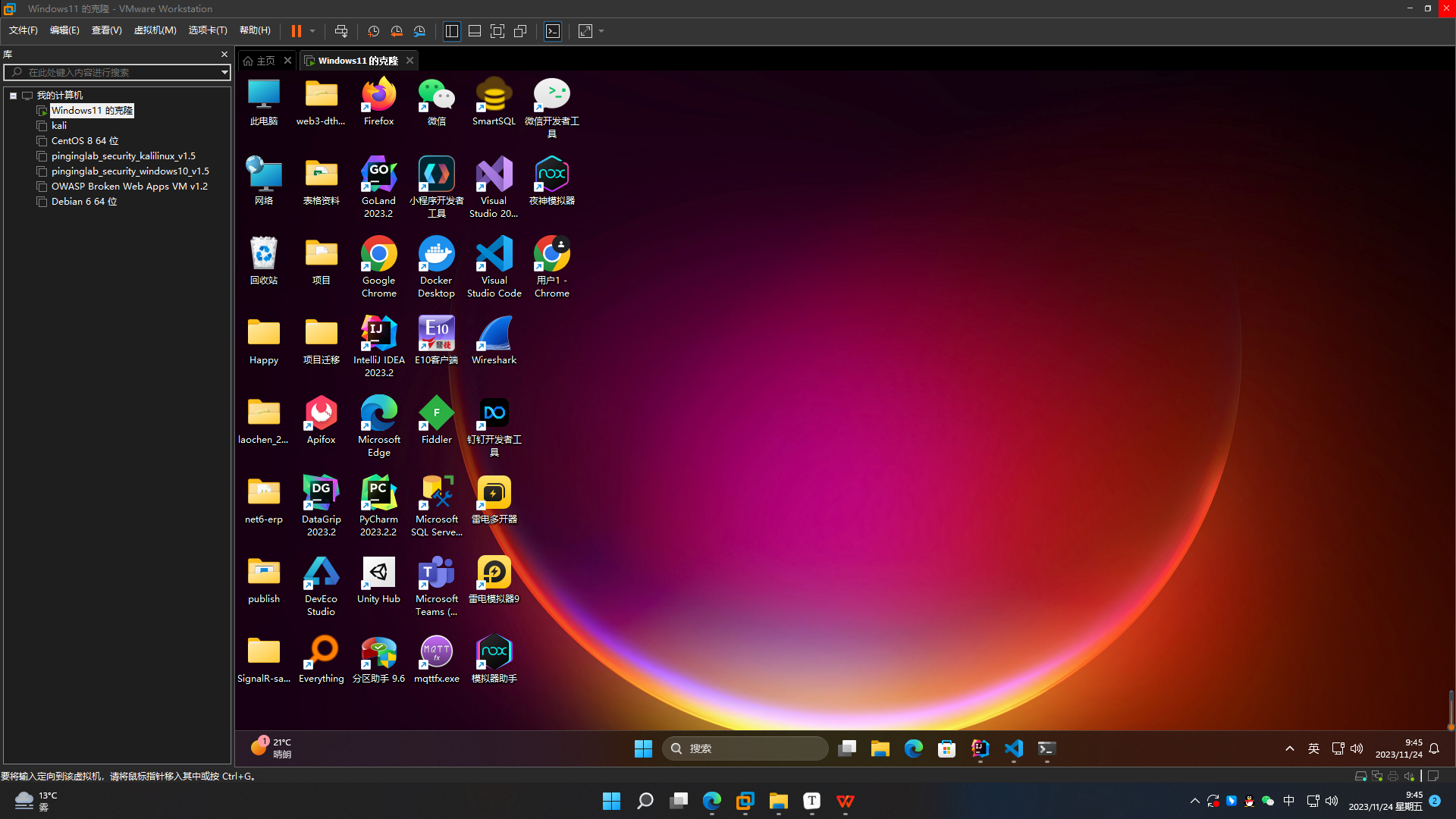Take a snapshot of this virtual machine
The image size is (1456, 819).
[x=373, y=31]
